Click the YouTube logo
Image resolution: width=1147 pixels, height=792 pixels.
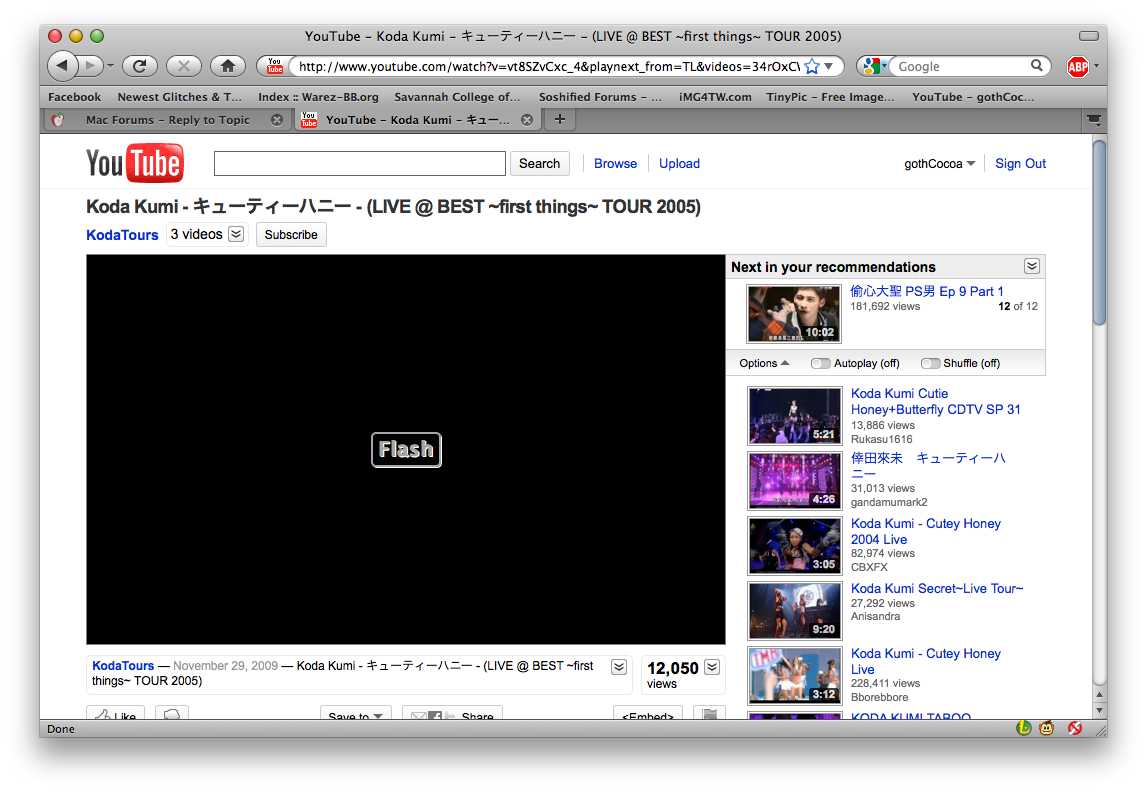tap(135, 162)
